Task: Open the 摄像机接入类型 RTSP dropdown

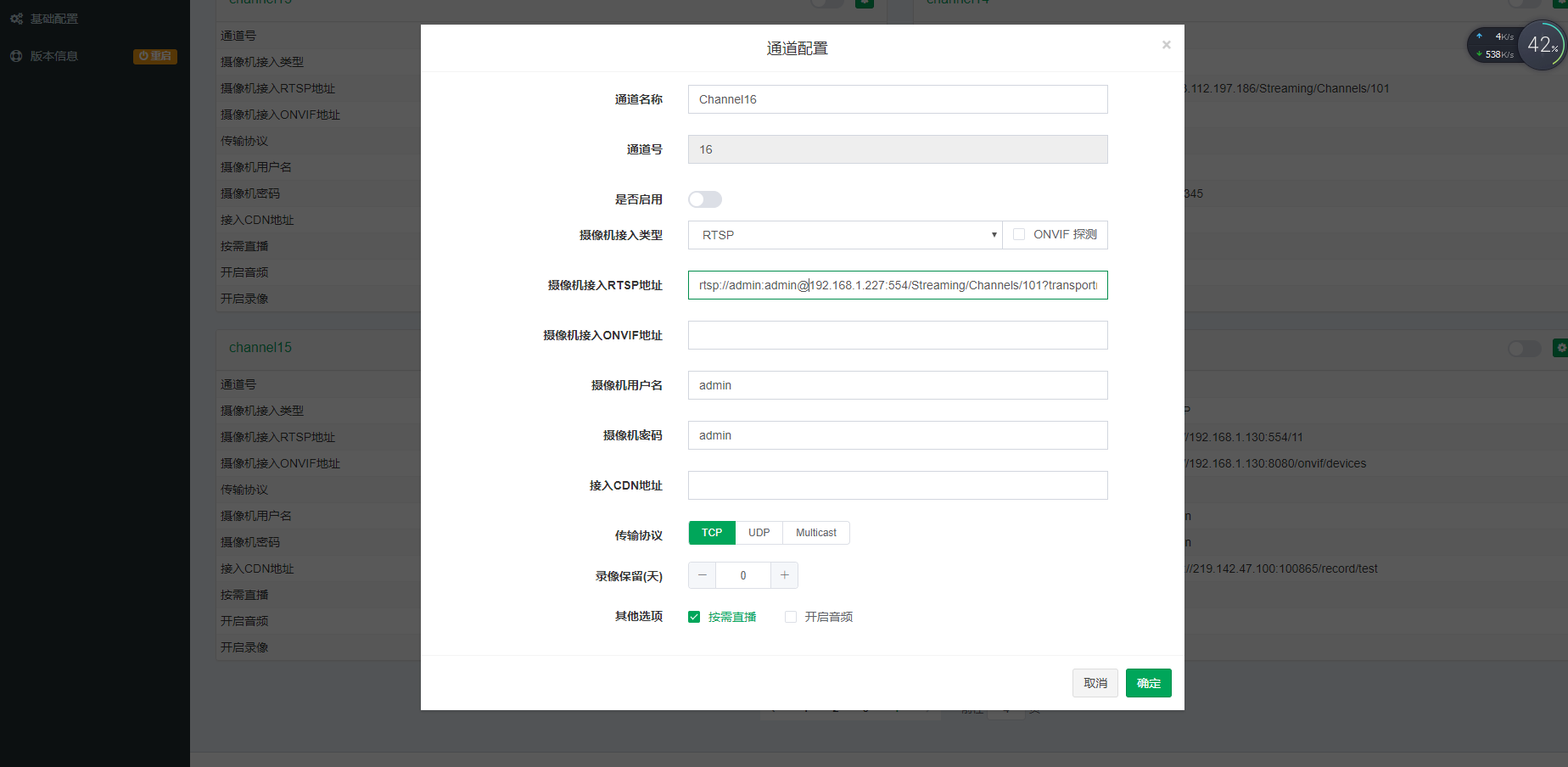Action: (x=845, y=235)
